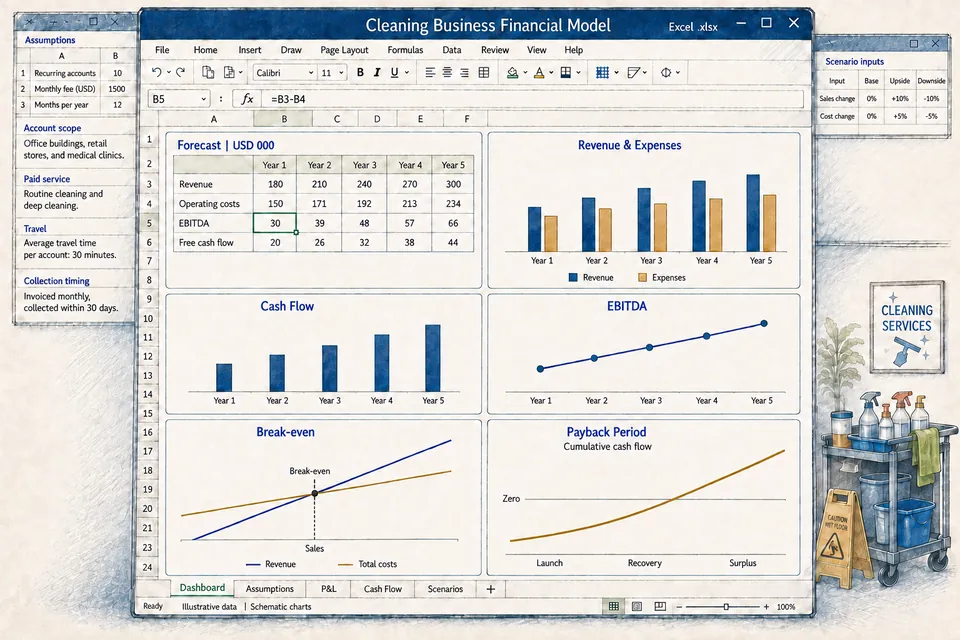The height and width of the screenshot is (640, 960).
Task: Click the Year 5 point on EBITDA line
Action: click(763, 323)
